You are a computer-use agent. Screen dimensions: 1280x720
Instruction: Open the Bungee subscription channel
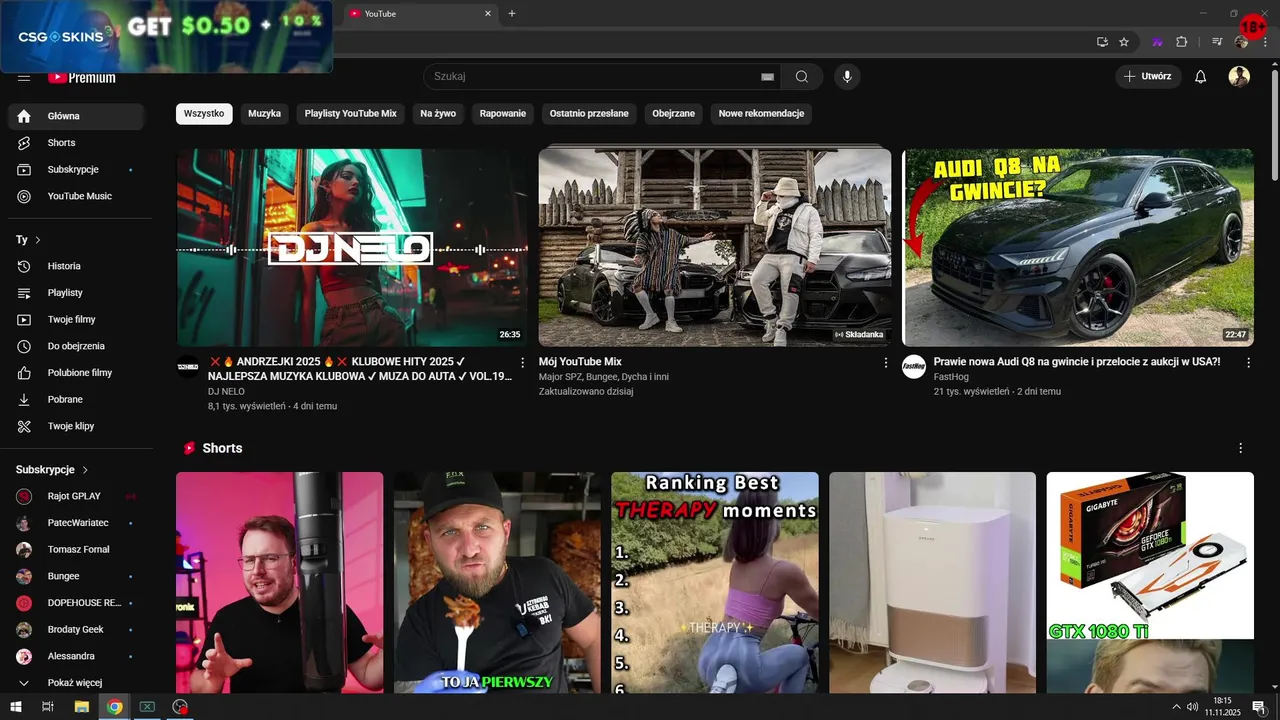(76, 576)
